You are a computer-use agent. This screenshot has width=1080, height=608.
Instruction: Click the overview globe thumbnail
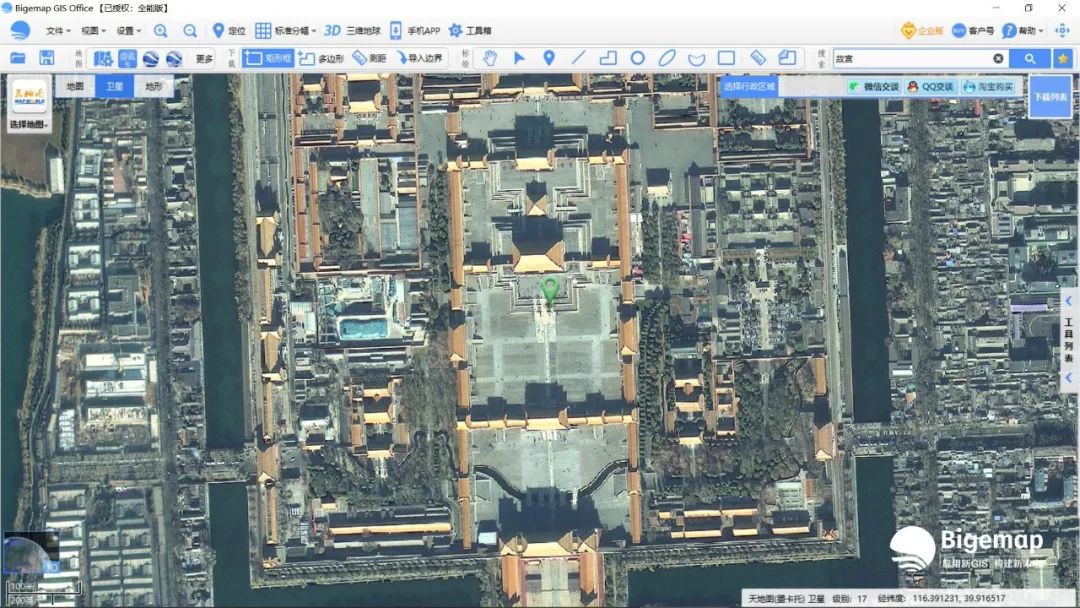click(31, 552)
